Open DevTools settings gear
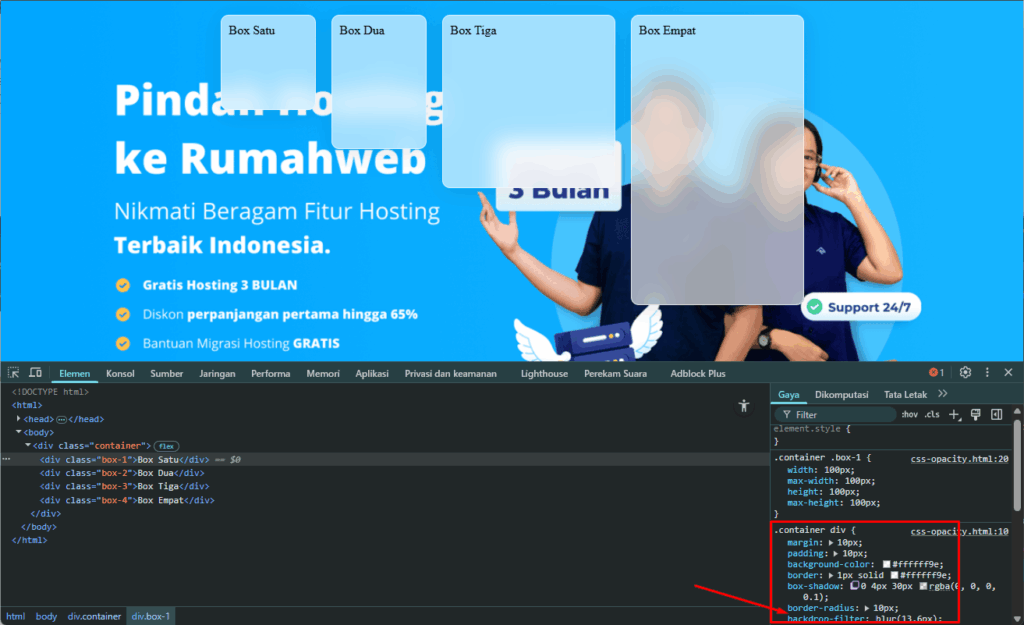This screenshot has width=1024, height=625. point(964,372)
